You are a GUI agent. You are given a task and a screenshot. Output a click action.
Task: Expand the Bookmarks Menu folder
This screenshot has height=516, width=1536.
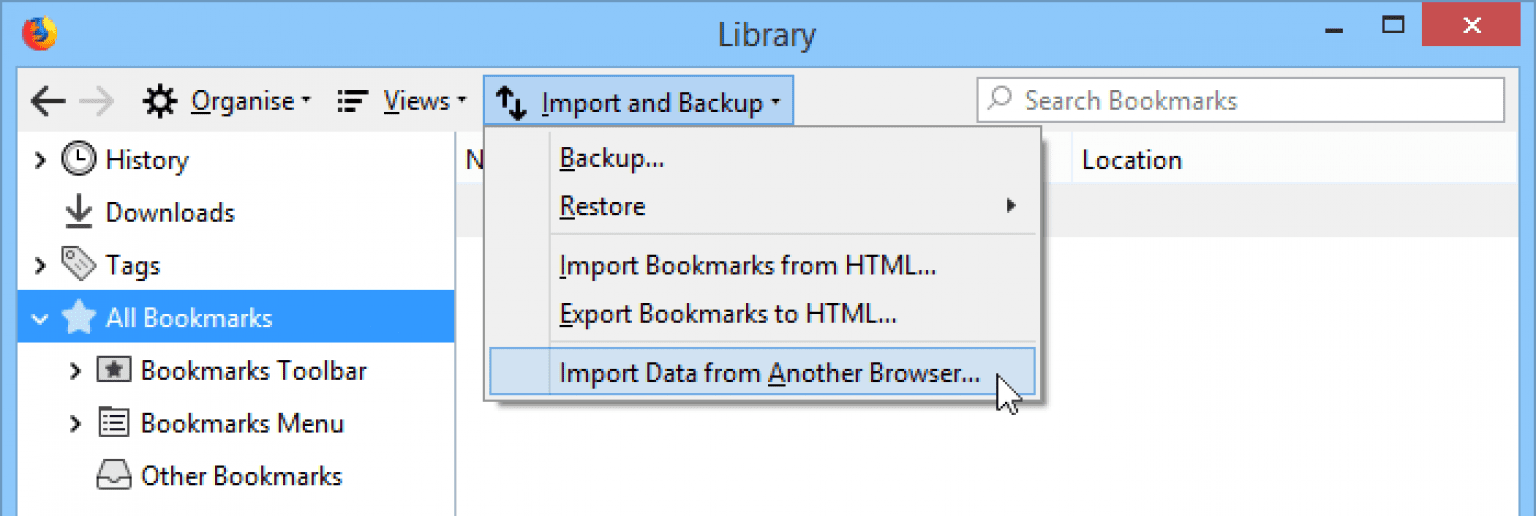(75, 424)
